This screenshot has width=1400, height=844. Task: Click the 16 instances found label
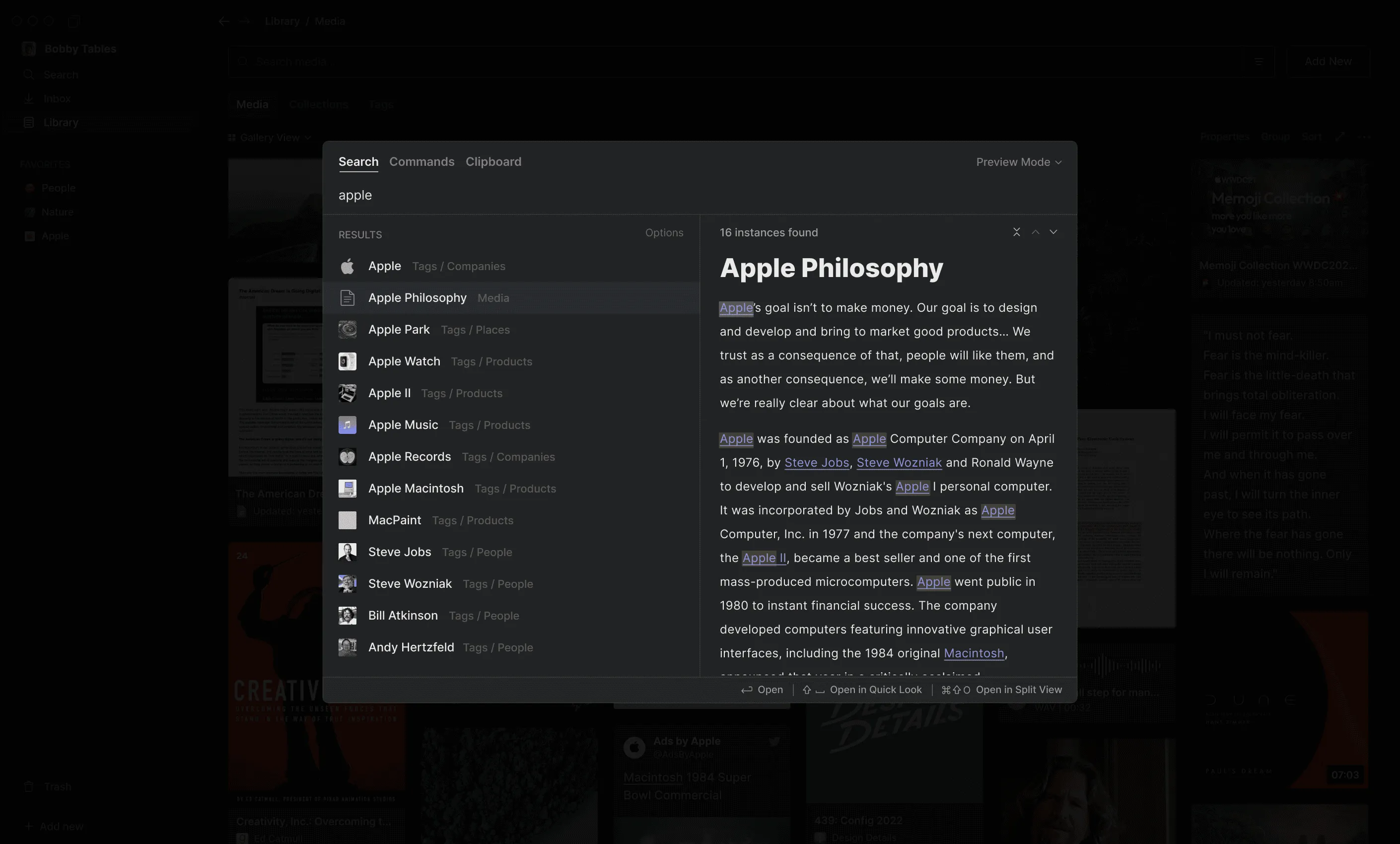(769, 232)
